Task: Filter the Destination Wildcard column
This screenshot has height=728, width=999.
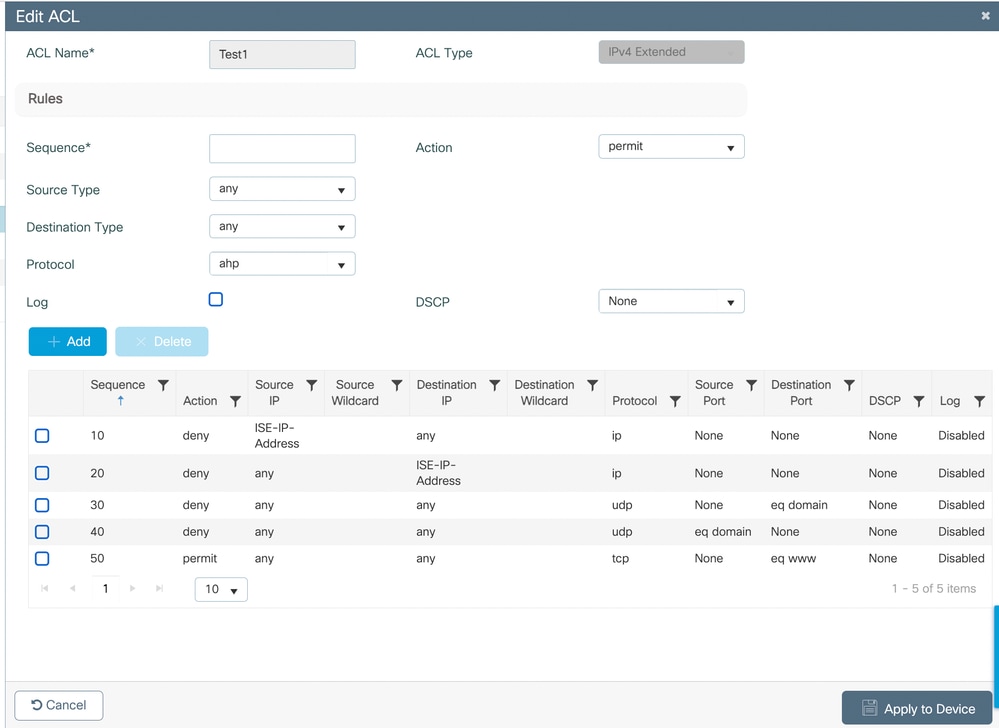Action: (592, 383)
